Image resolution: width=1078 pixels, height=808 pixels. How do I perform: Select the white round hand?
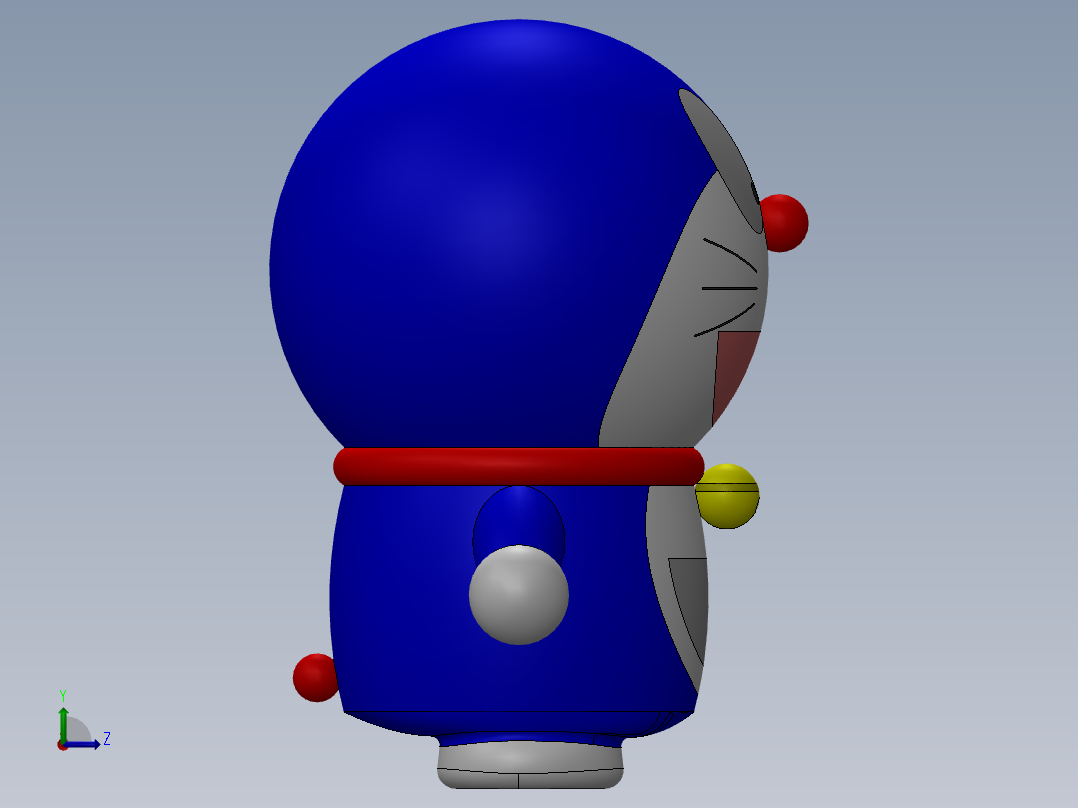point(518,595)
